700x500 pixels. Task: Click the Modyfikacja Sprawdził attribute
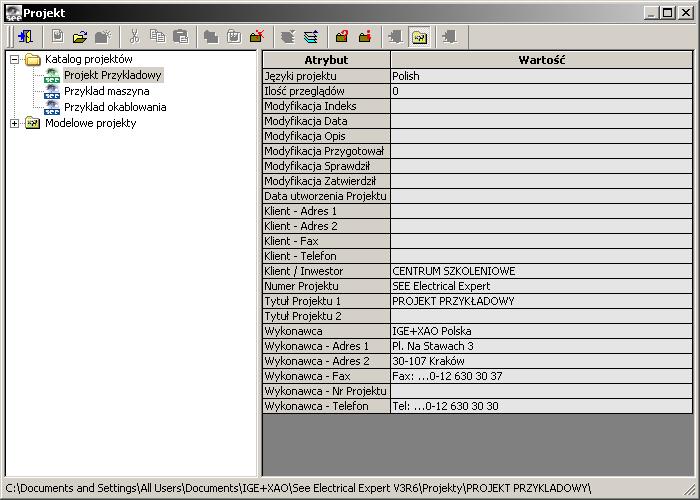pyautogui.click(x=326, y=166)
